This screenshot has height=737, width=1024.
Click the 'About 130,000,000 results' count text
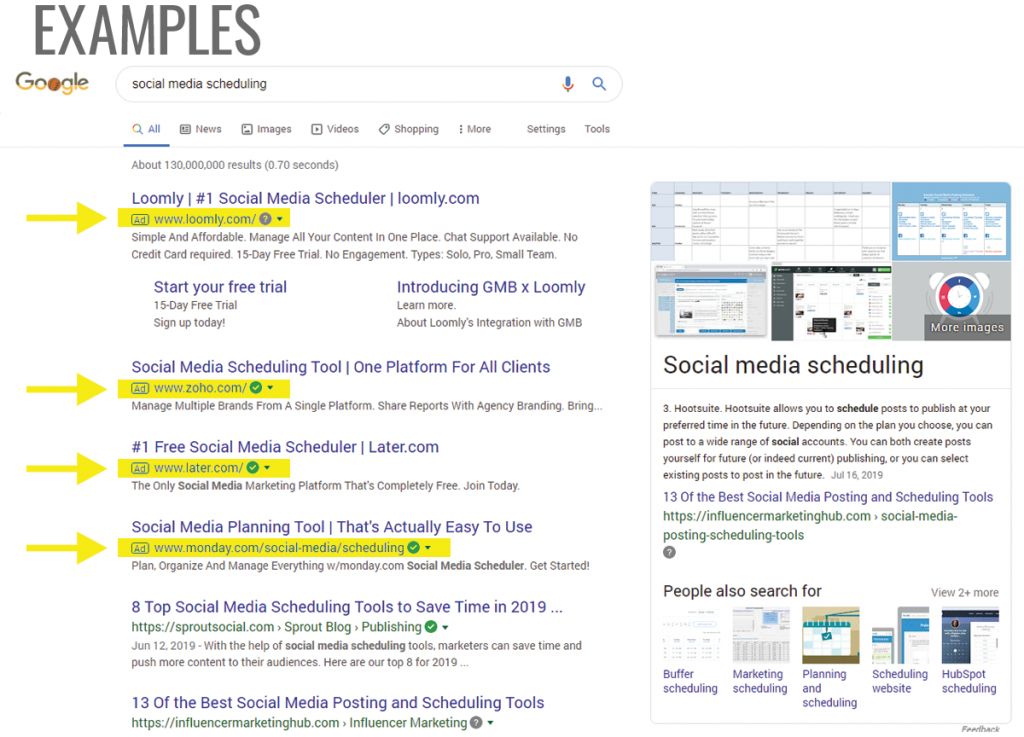click(x=234, y=165)
